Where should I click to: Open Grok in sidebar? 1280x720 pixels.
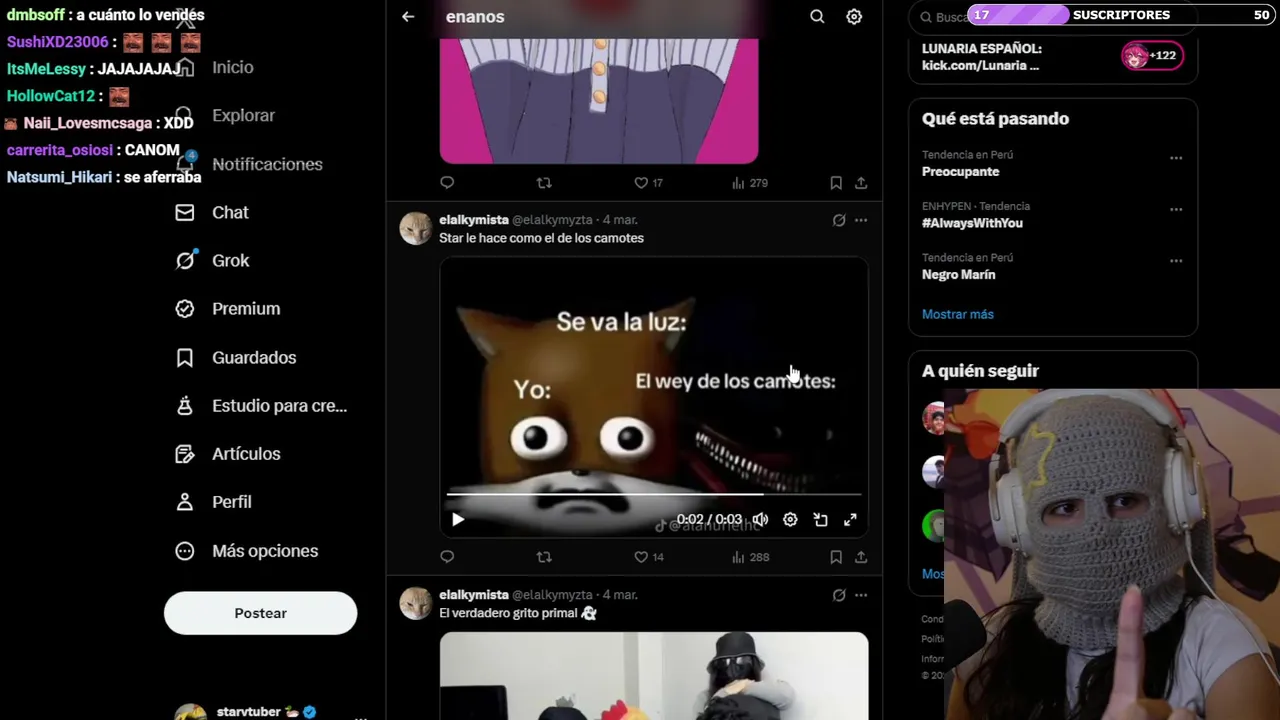coord(230,260)
